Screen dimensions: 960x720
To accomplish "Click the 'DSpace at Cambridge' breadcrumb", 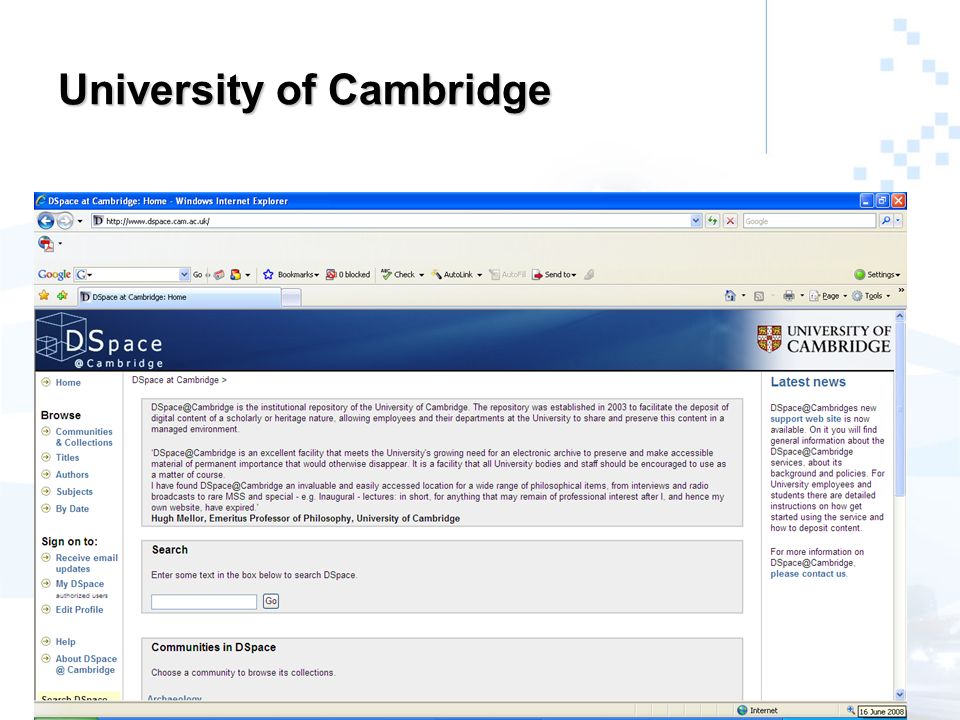I will pos(175,380).
